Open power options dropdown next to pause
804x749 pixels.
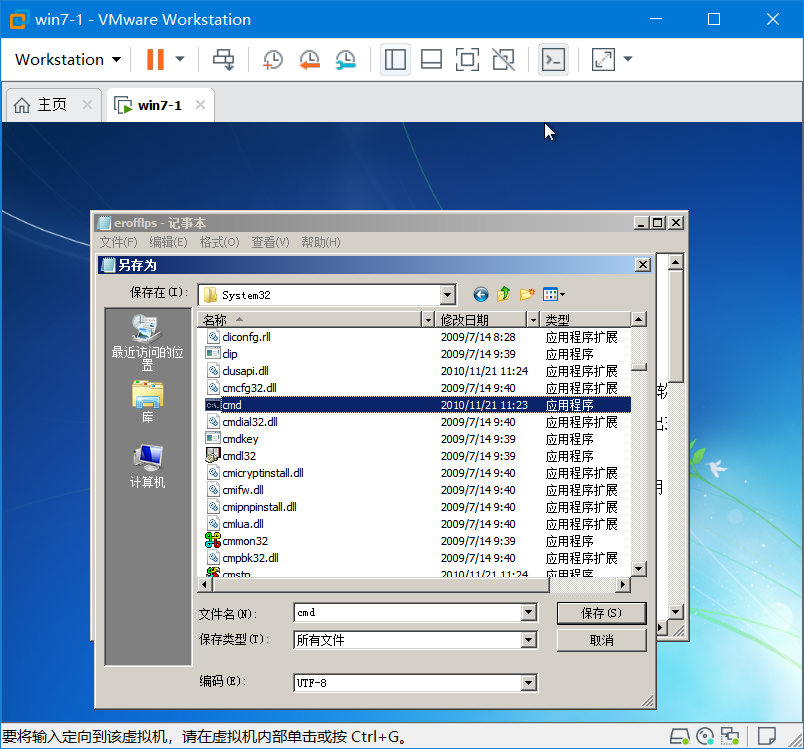180,59
